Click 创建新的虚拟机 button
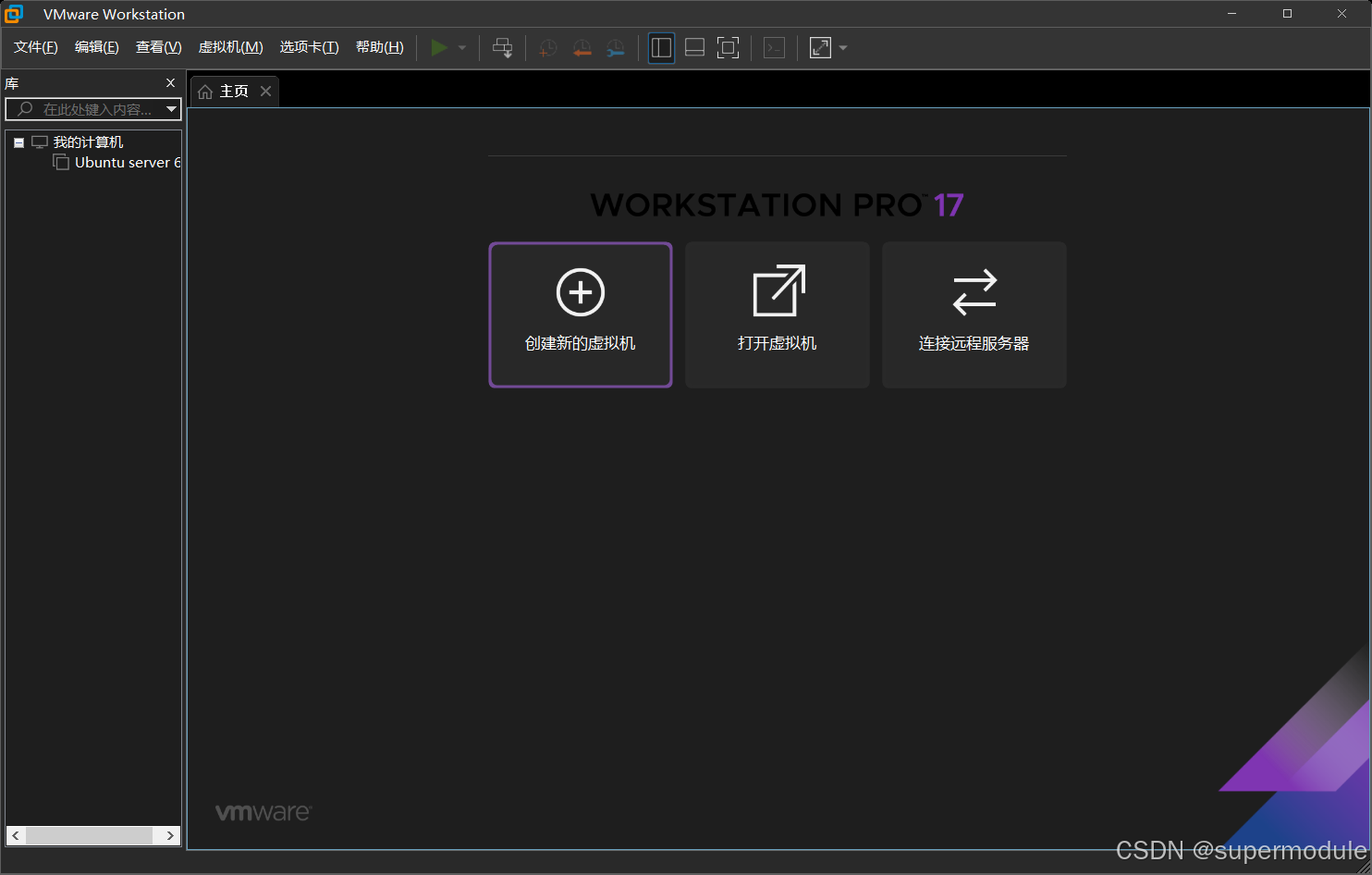This screenshot has width=1372, height=875. (x=581, y=314)
